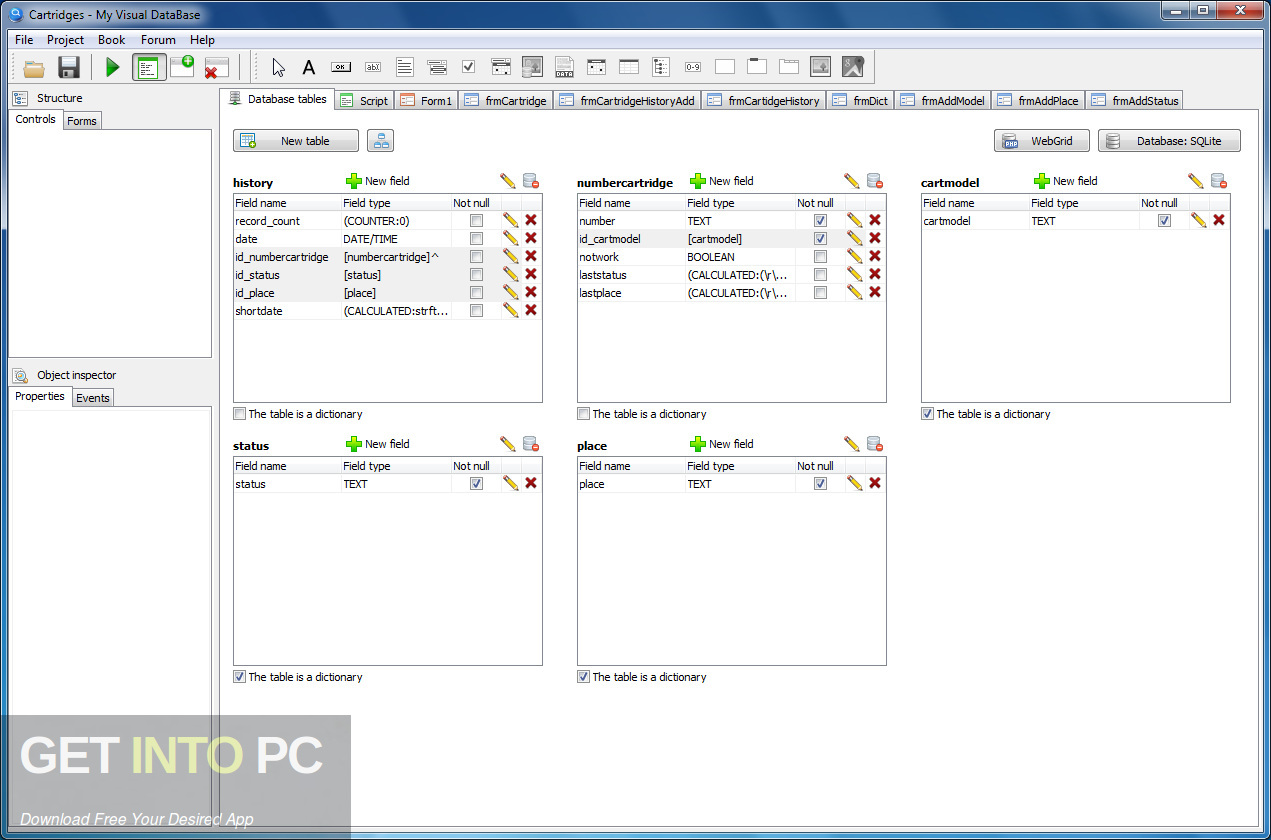Edit history table with pencil icon

click(x=508, y=181)
